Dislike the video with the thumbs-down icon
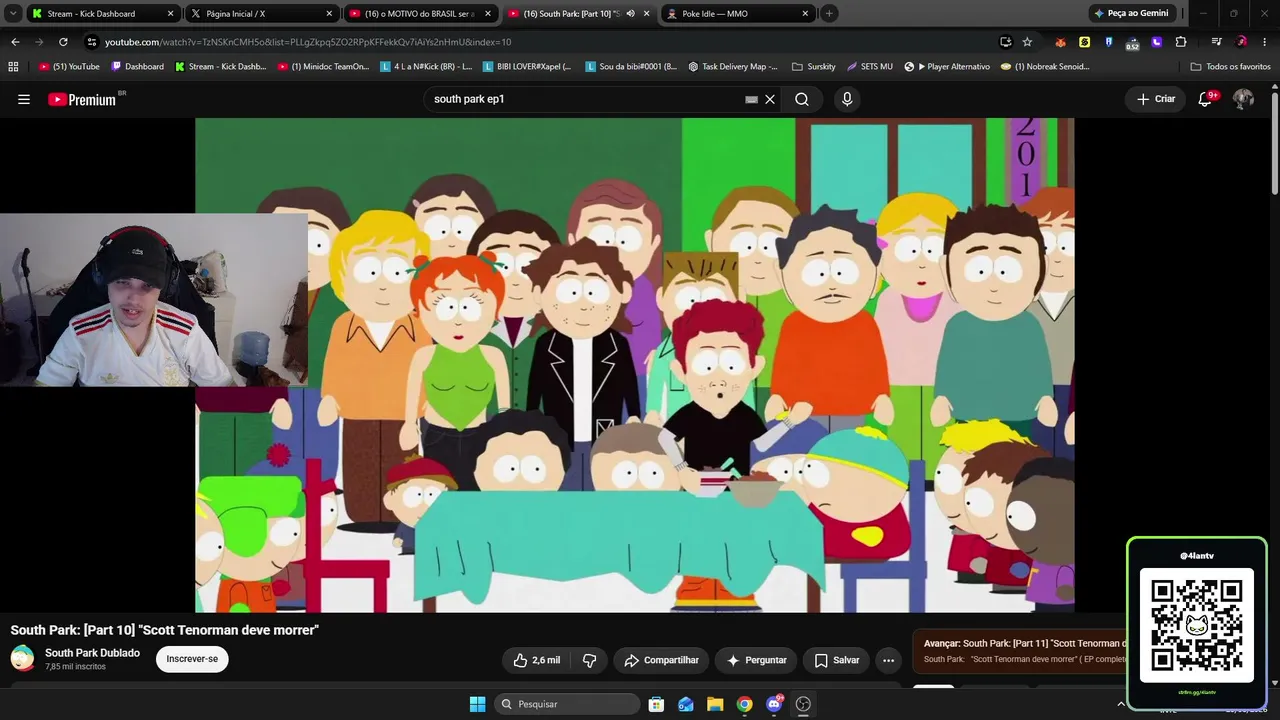Viewport: 1280px width, 720px height. (x=589, y=660)
